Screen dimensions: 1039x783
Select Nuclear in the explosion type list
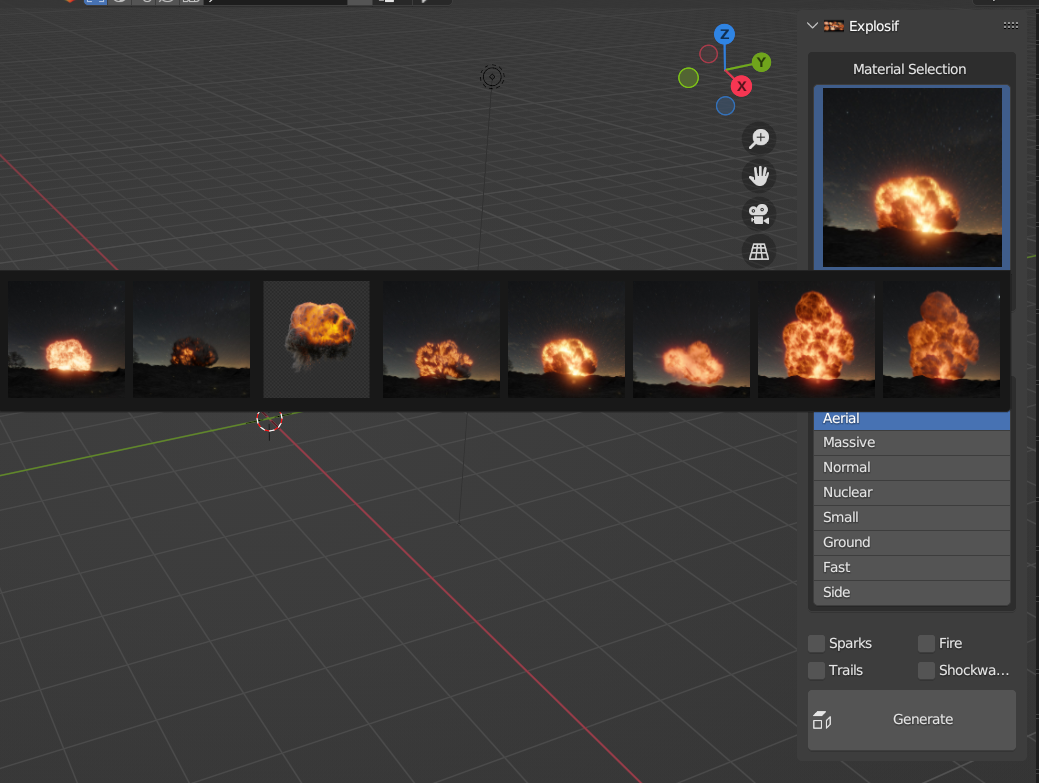coord(911,492)
